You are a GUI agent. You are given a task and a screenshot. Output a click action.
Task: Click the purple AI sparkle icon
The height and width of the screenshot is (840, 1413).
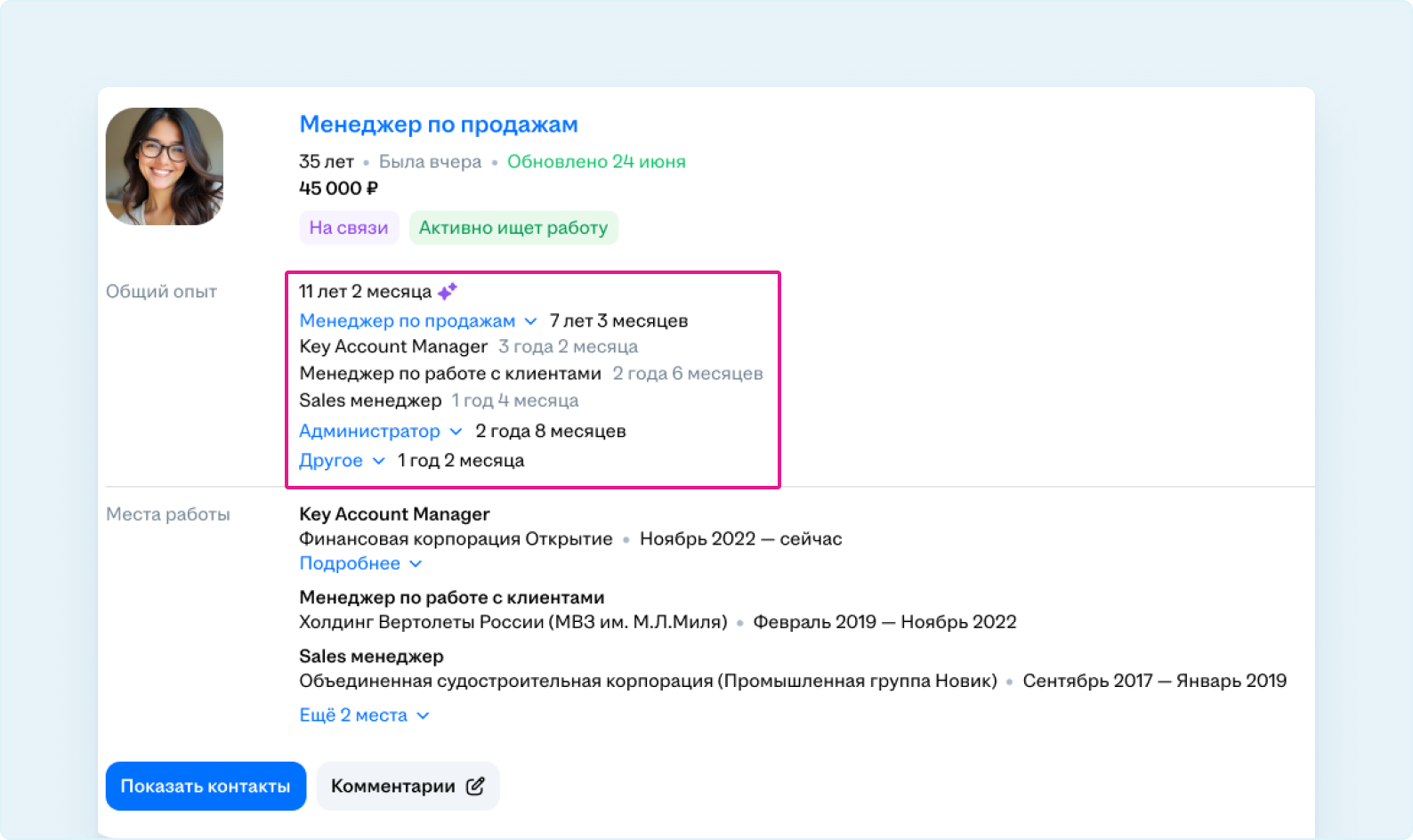point(448,291)
